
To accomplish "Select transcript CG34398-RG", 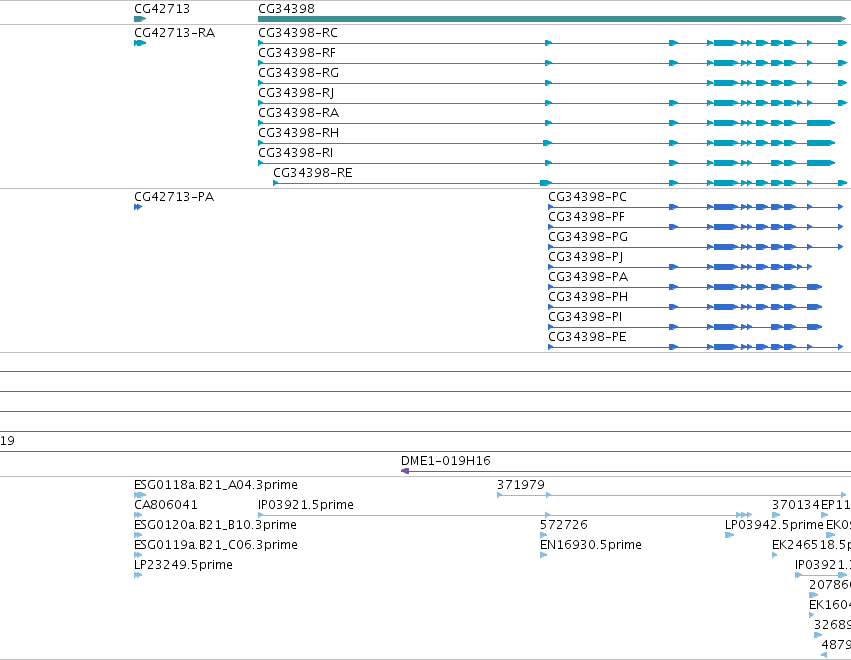I will click(x=298, y=73).
